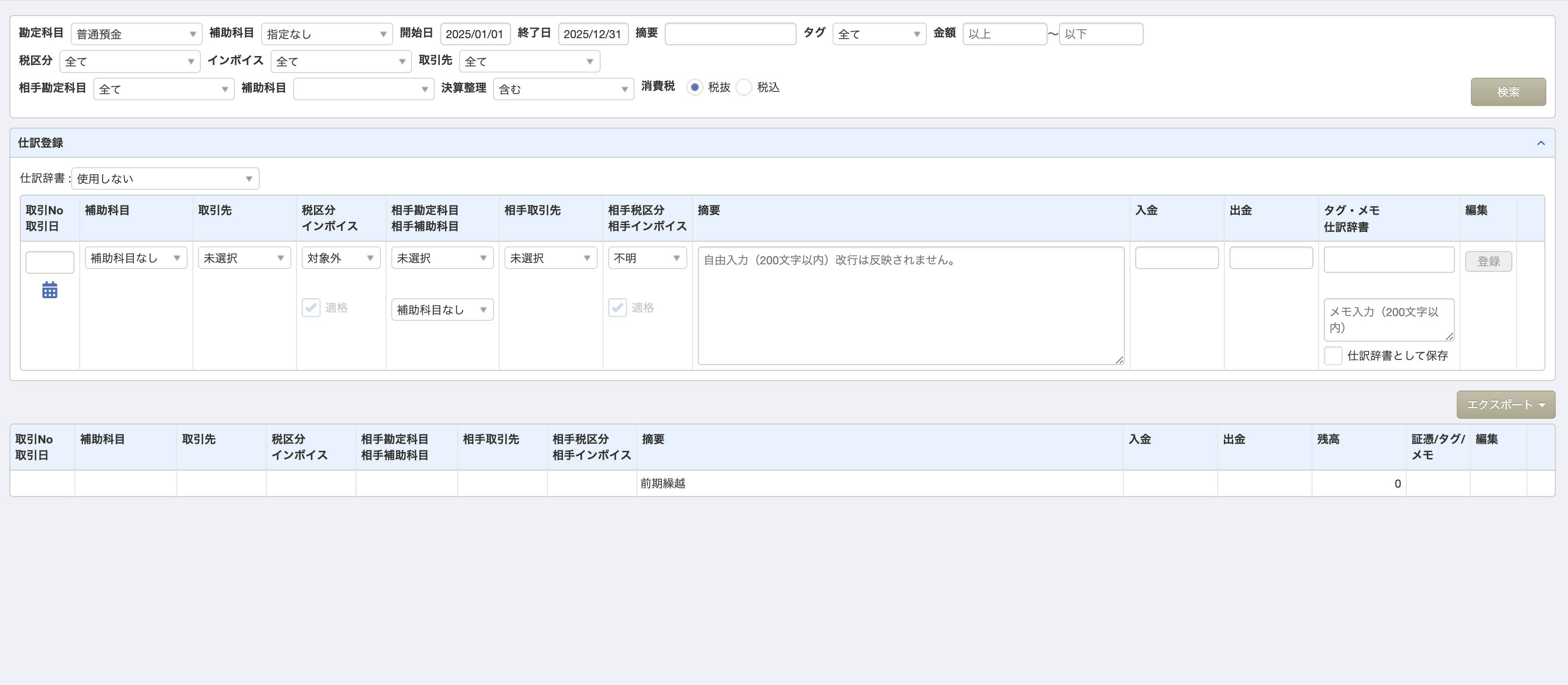Viewport: 1568px width, 685px height.
Task: Open the 仕訳辞書 使用しない dropdown
Action: point(165,178)
